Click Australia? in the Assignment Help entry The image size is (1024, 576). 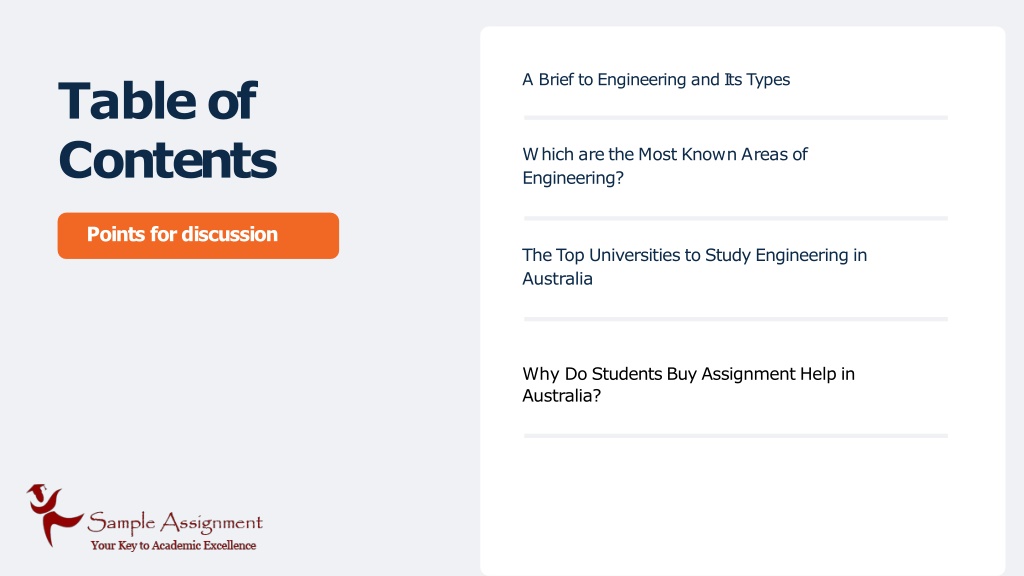(x=561, y=396)
